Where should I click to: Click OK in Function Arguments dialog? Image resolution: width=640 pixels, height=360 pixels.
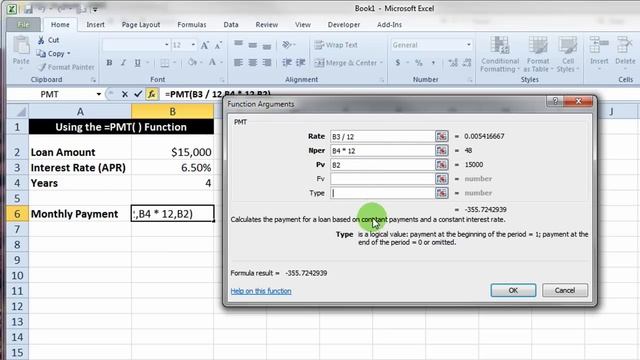(x=513, y=290)
